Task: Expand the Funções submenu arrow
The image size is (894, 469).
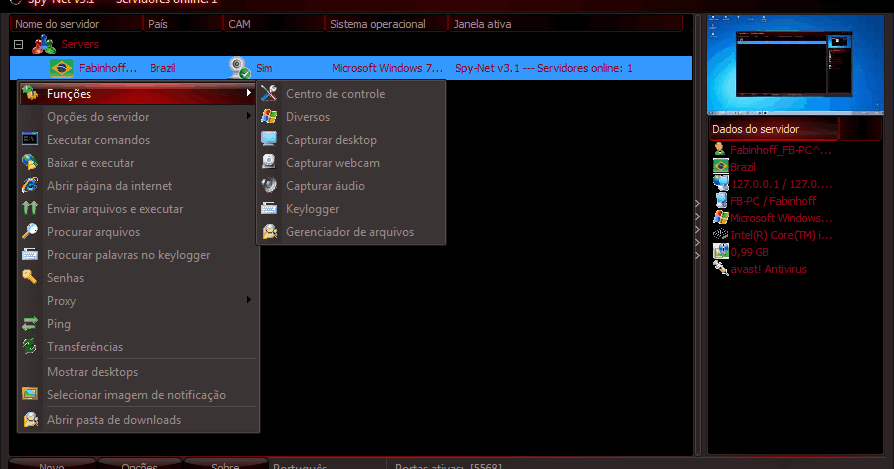Action: coord(249,93)
